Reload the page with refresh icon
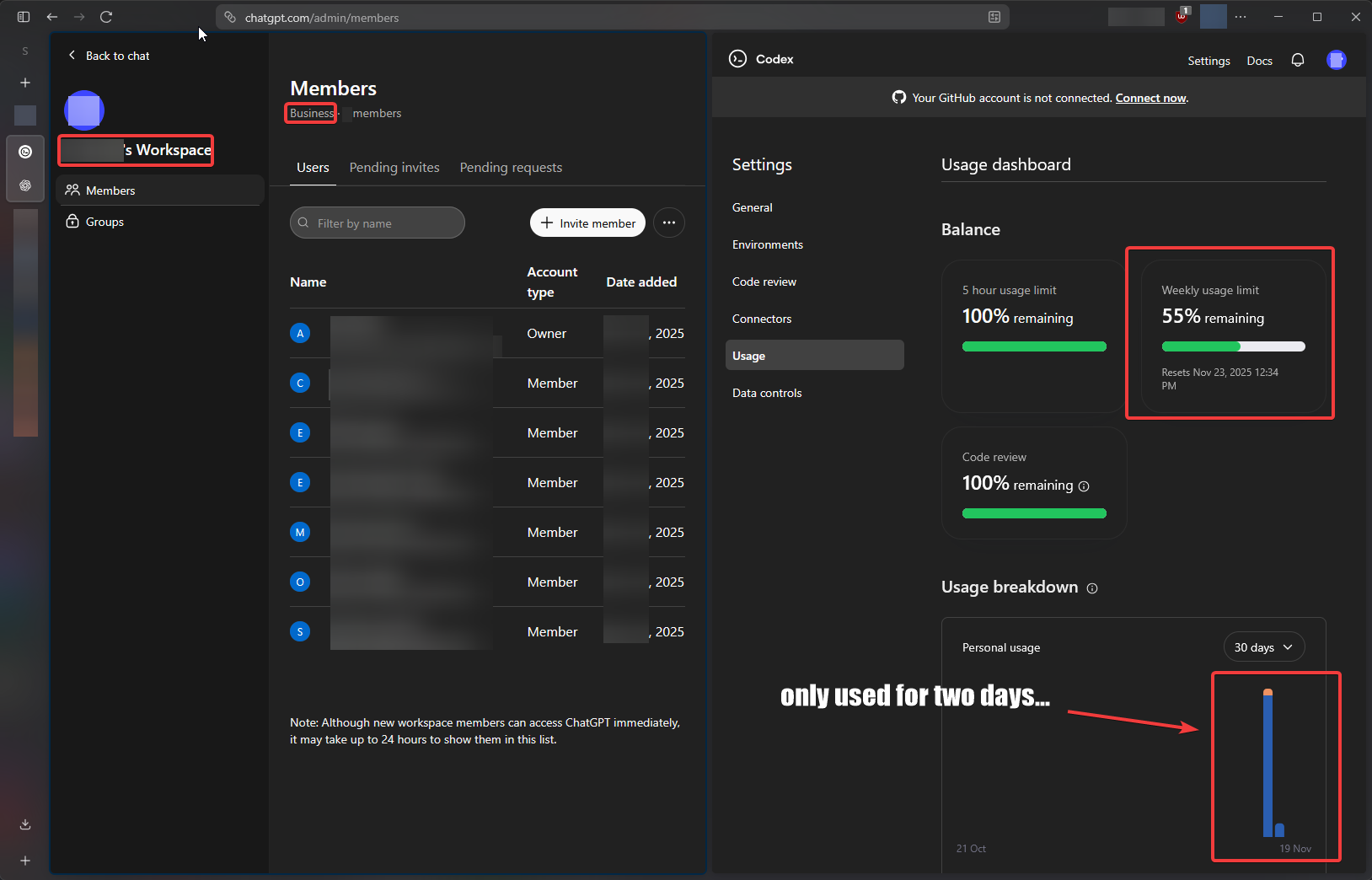The width and height of the screenshot is (1372, 880). pos(106,17)
